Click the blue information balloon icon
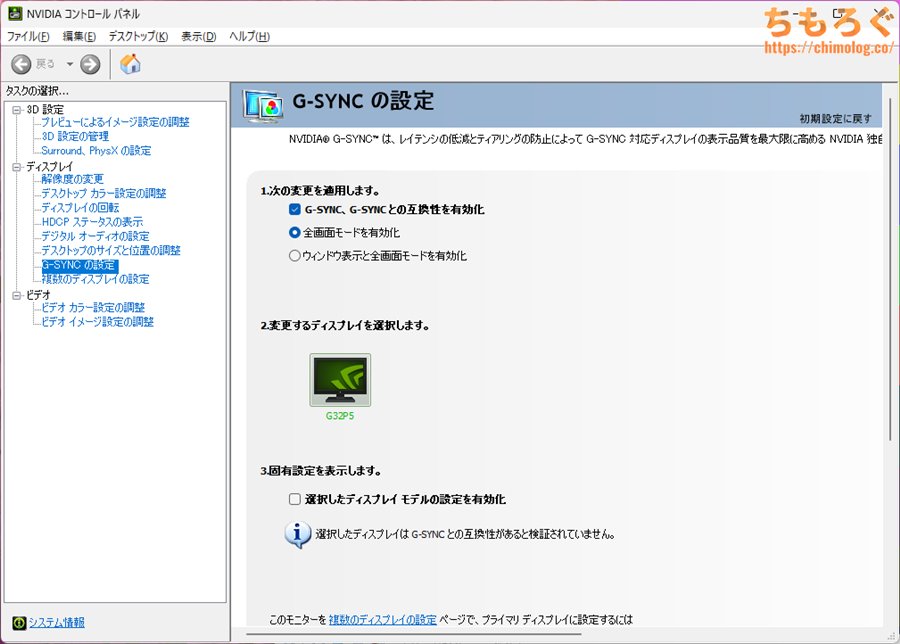 (297, 535)
